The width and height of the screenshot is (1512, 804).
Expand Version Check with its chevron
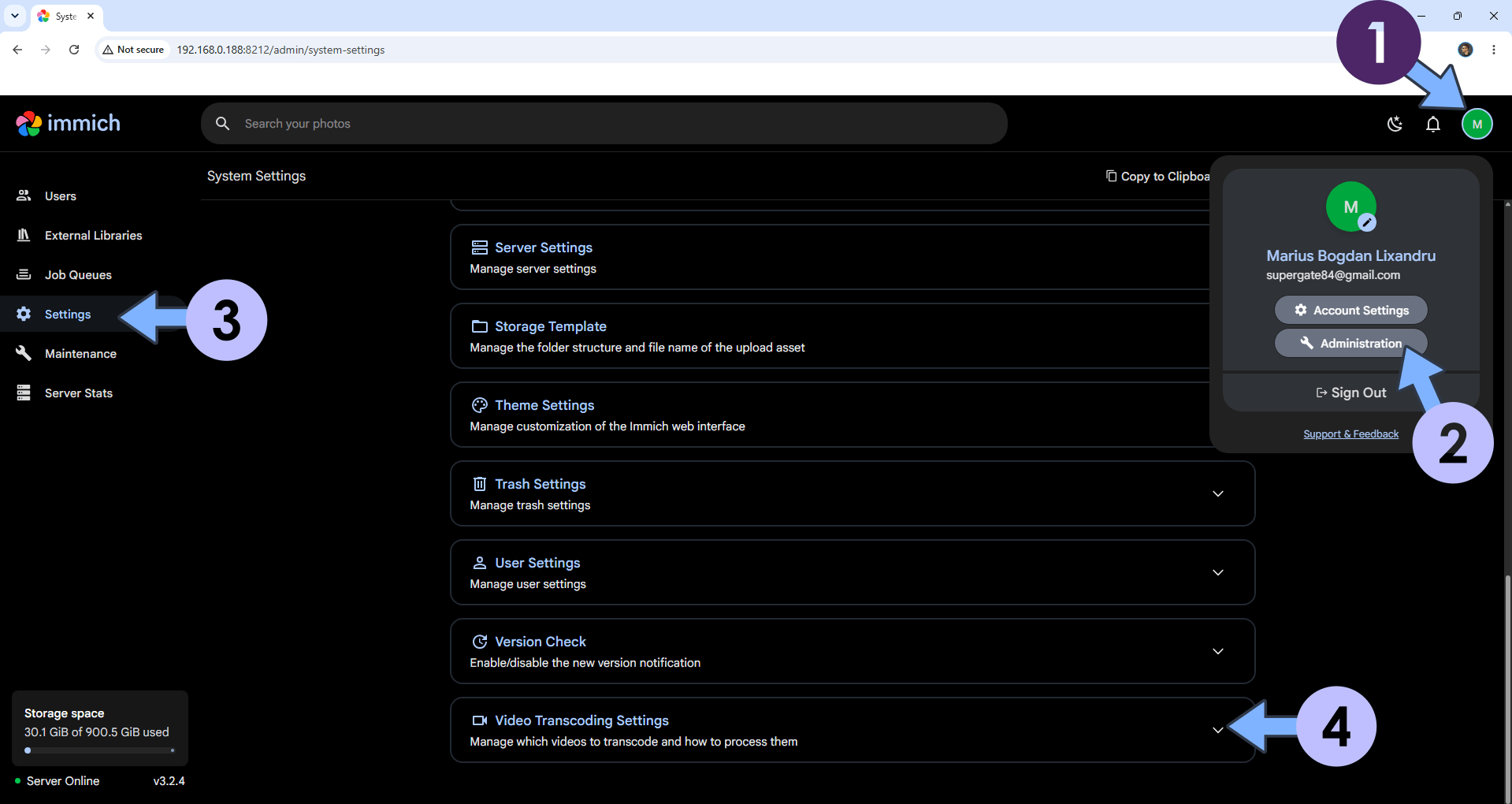click(1218, 651)
